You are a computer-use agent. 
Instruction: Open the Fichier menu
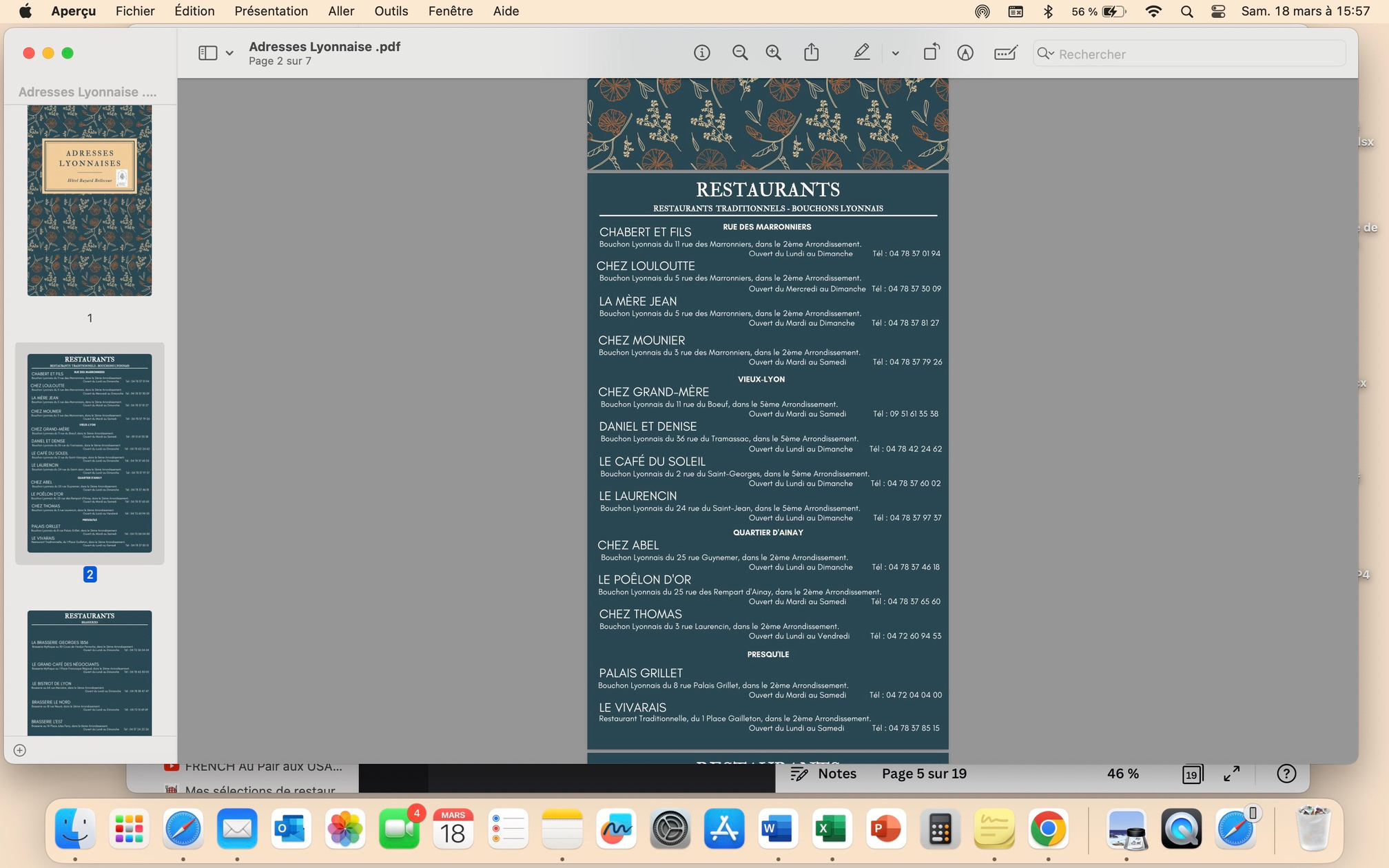(135, 11)
